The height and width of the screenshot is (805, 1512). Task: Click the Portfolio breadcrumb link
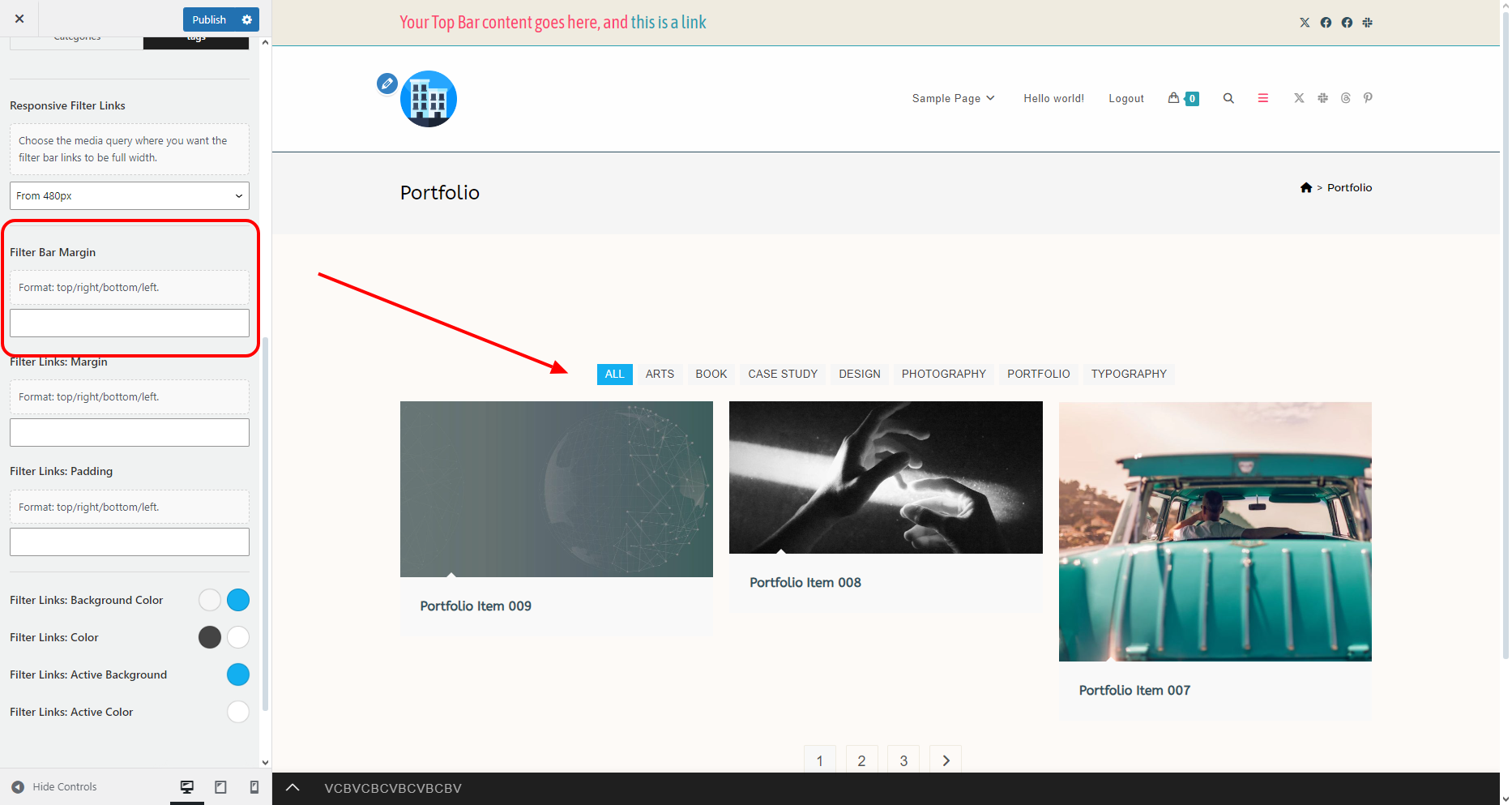1349,187
